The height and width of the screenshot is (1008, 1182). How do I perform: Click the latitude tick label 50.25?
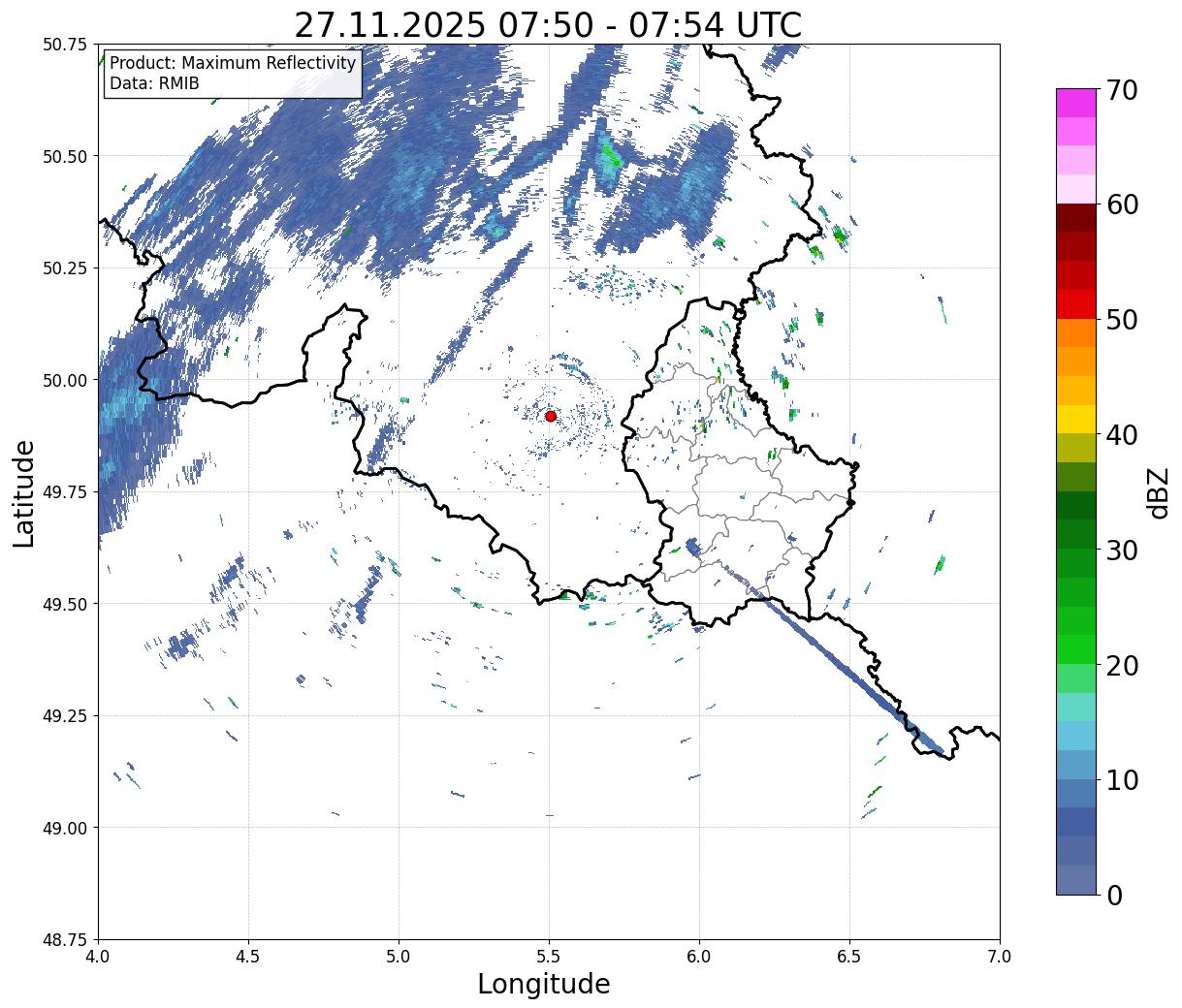[65, 268]
